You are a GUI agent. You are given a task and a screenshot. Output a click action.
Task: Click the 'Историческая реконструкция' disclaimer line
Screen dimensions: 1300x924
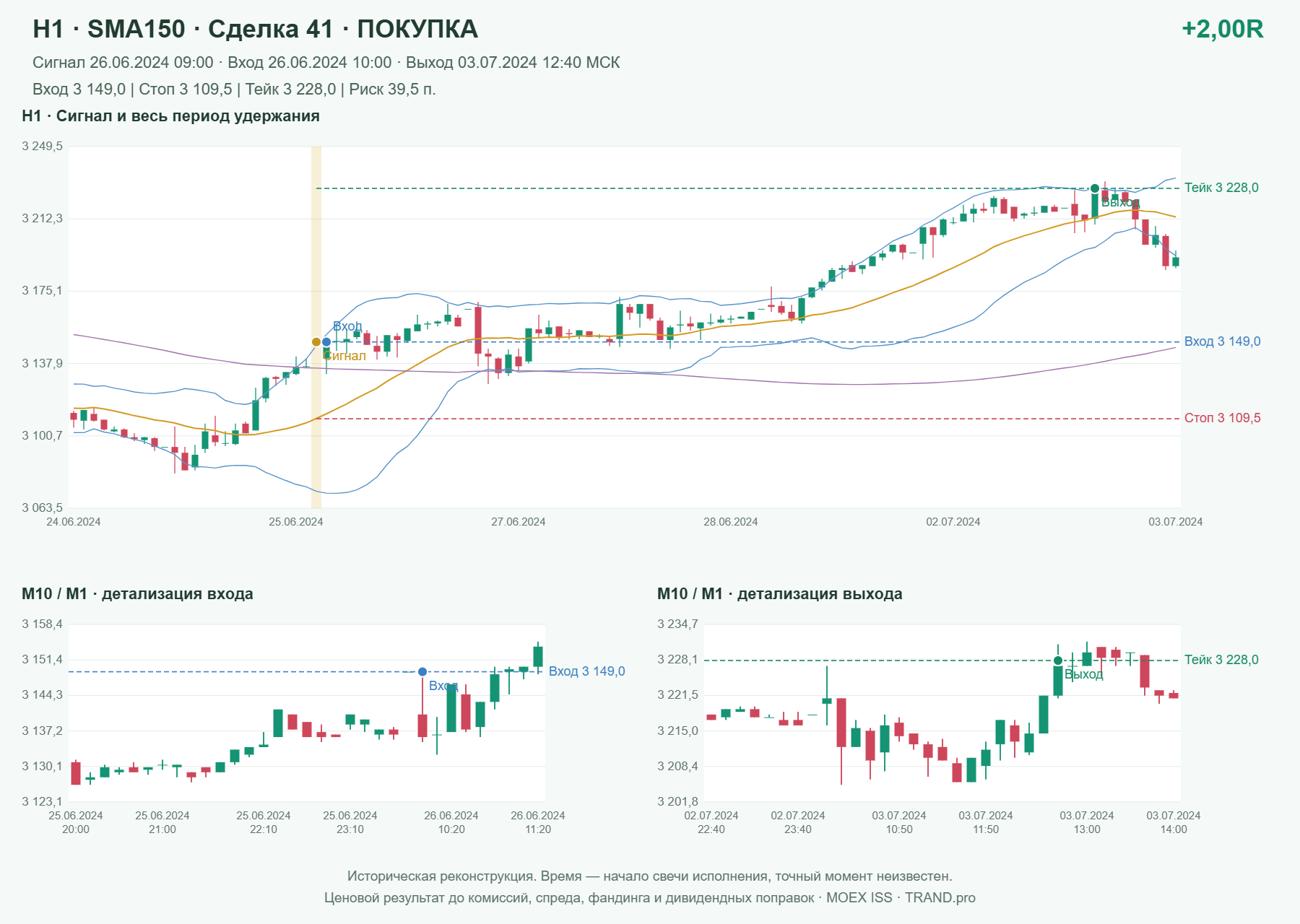[650, 876]
